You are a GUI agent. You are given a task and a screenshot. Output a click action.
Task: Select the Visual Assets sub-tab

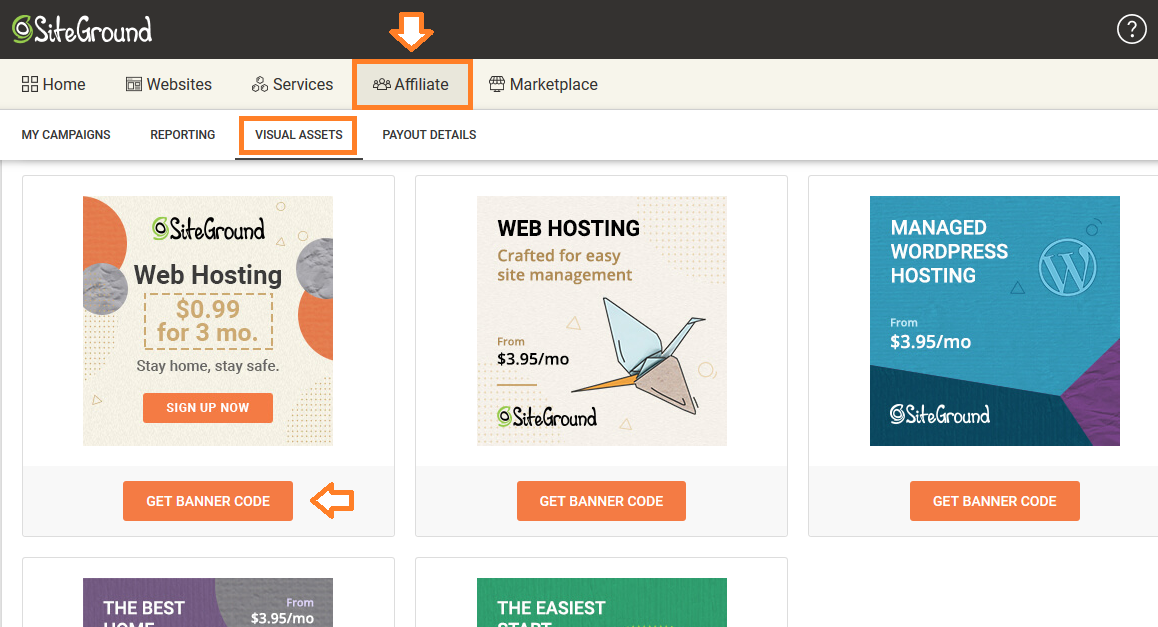298,134
